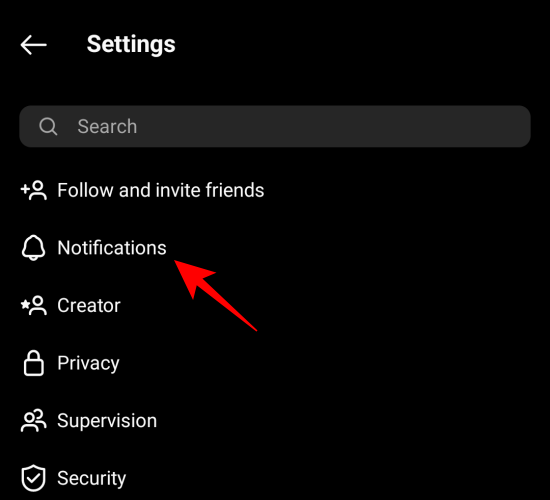Select the Privacy menu item
Screen dimensions: 550x500
coord(275,363)
